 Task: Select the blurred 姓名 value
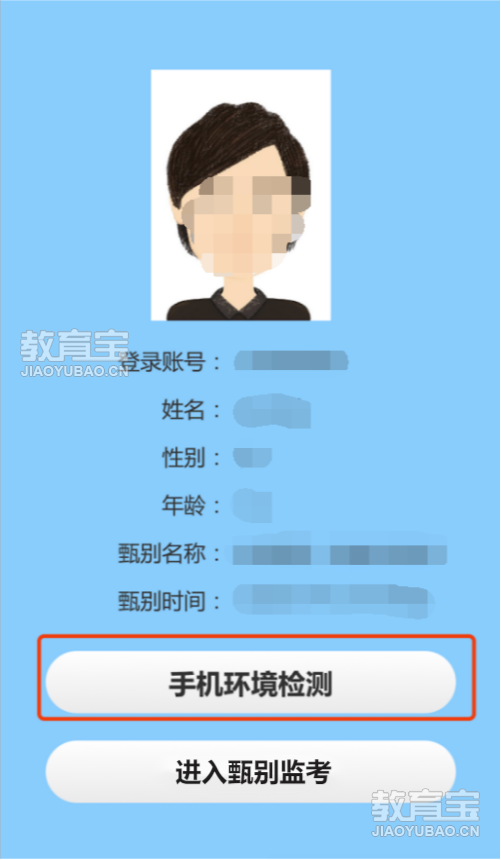click(272, 411)
